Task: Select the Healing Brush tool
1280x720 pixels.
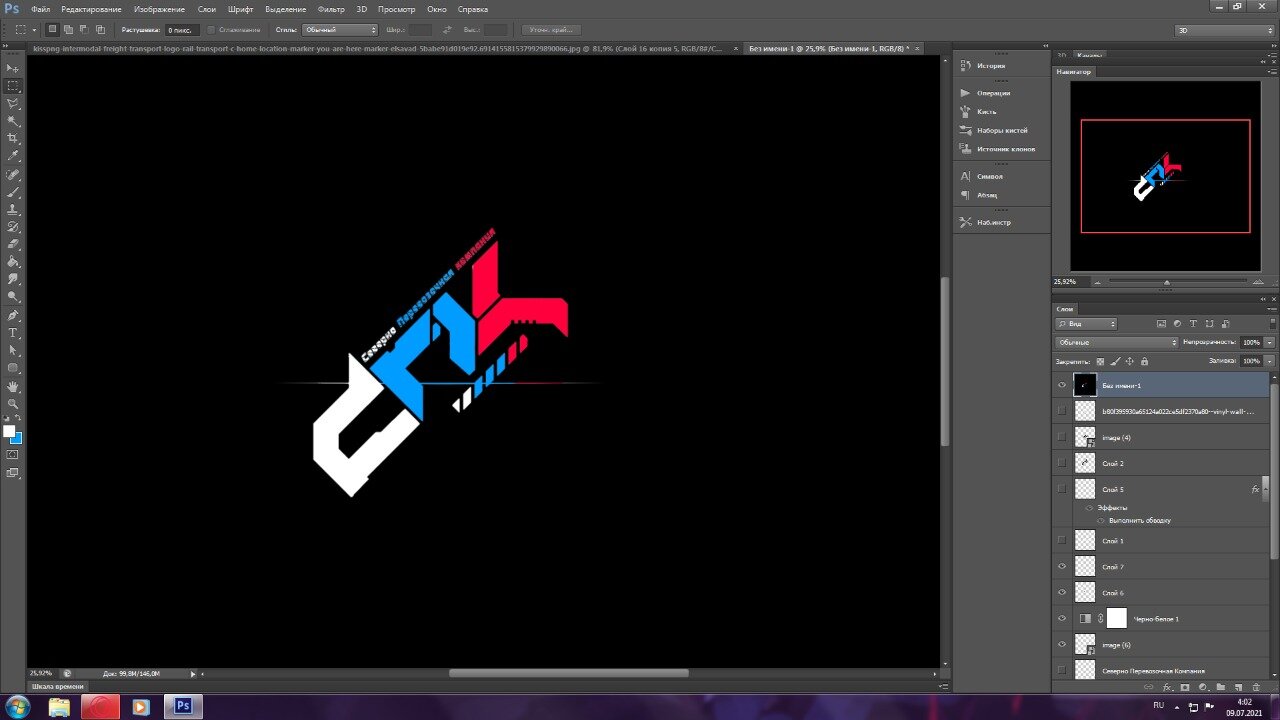Action: (x=13, y=175)
